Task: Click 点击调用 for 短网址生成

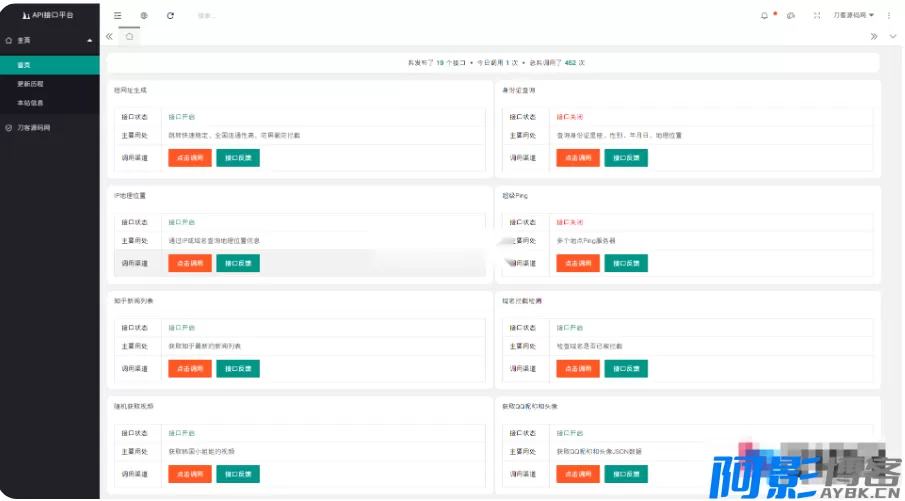Action: point(189,157)
